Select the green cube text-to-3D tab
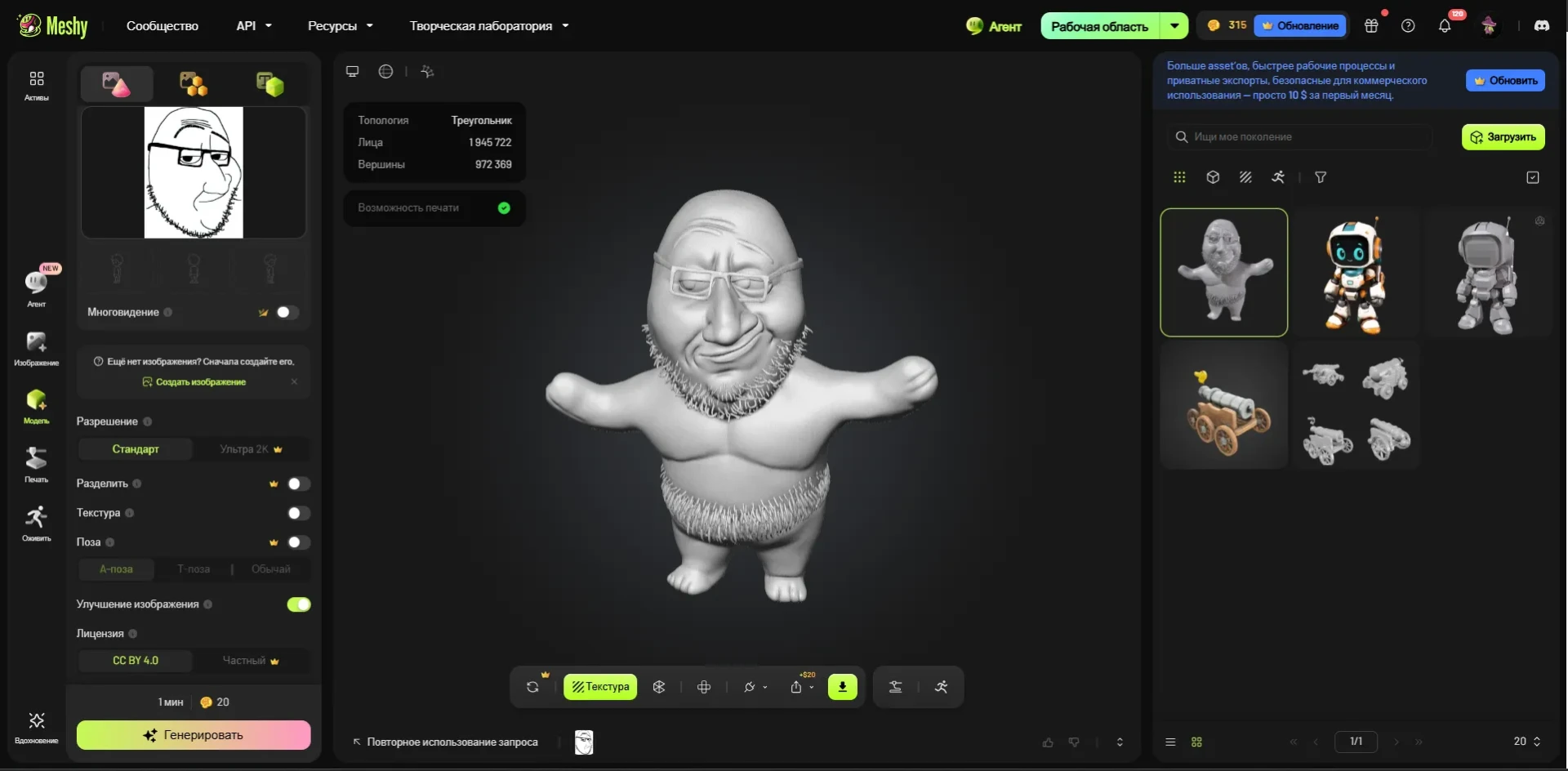The image size is (1568, 771). pos(269,84)
